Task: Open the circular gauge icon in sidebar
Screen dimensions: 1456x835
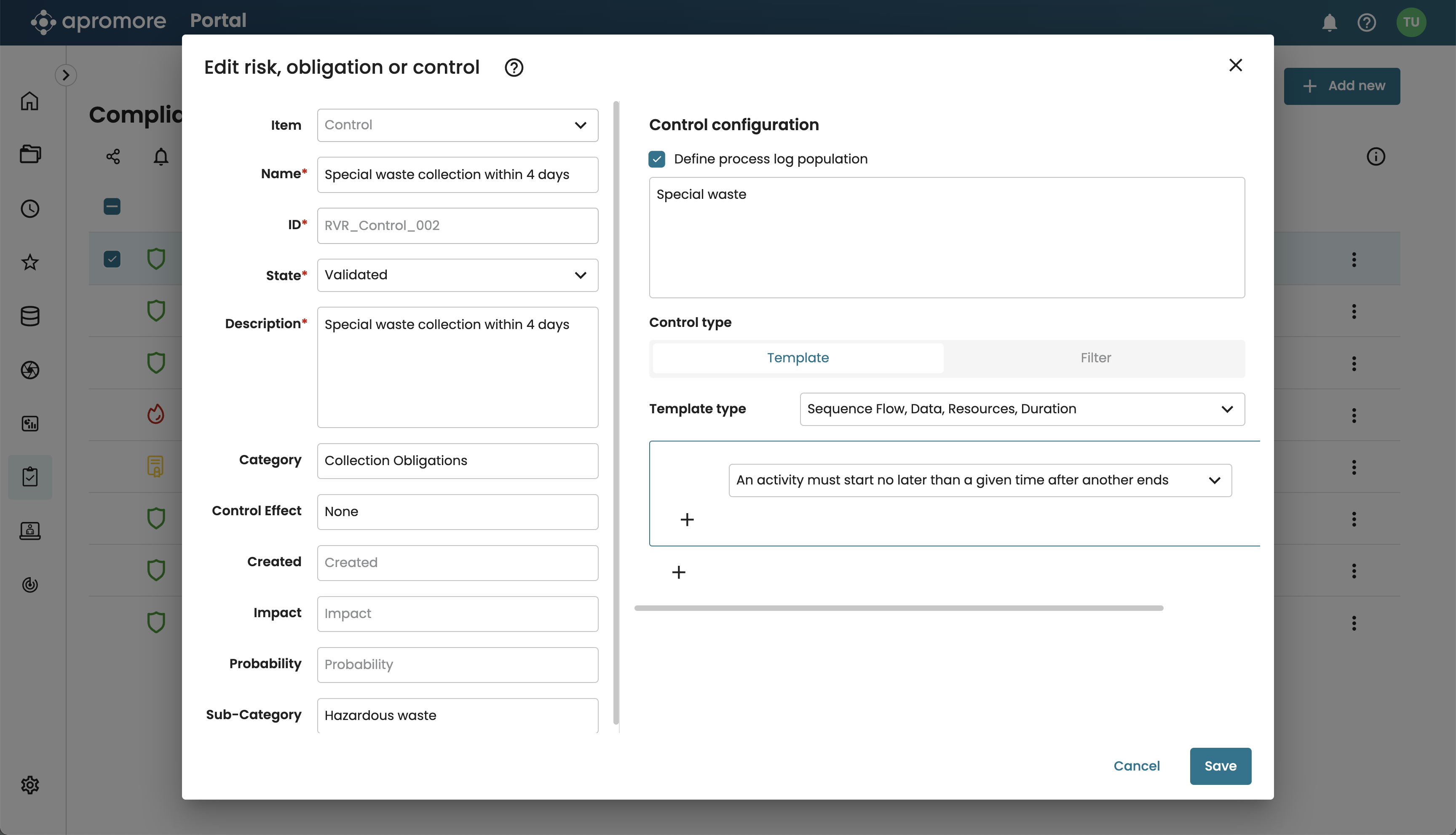Action: pyautogui.click(x=30, y=584)
